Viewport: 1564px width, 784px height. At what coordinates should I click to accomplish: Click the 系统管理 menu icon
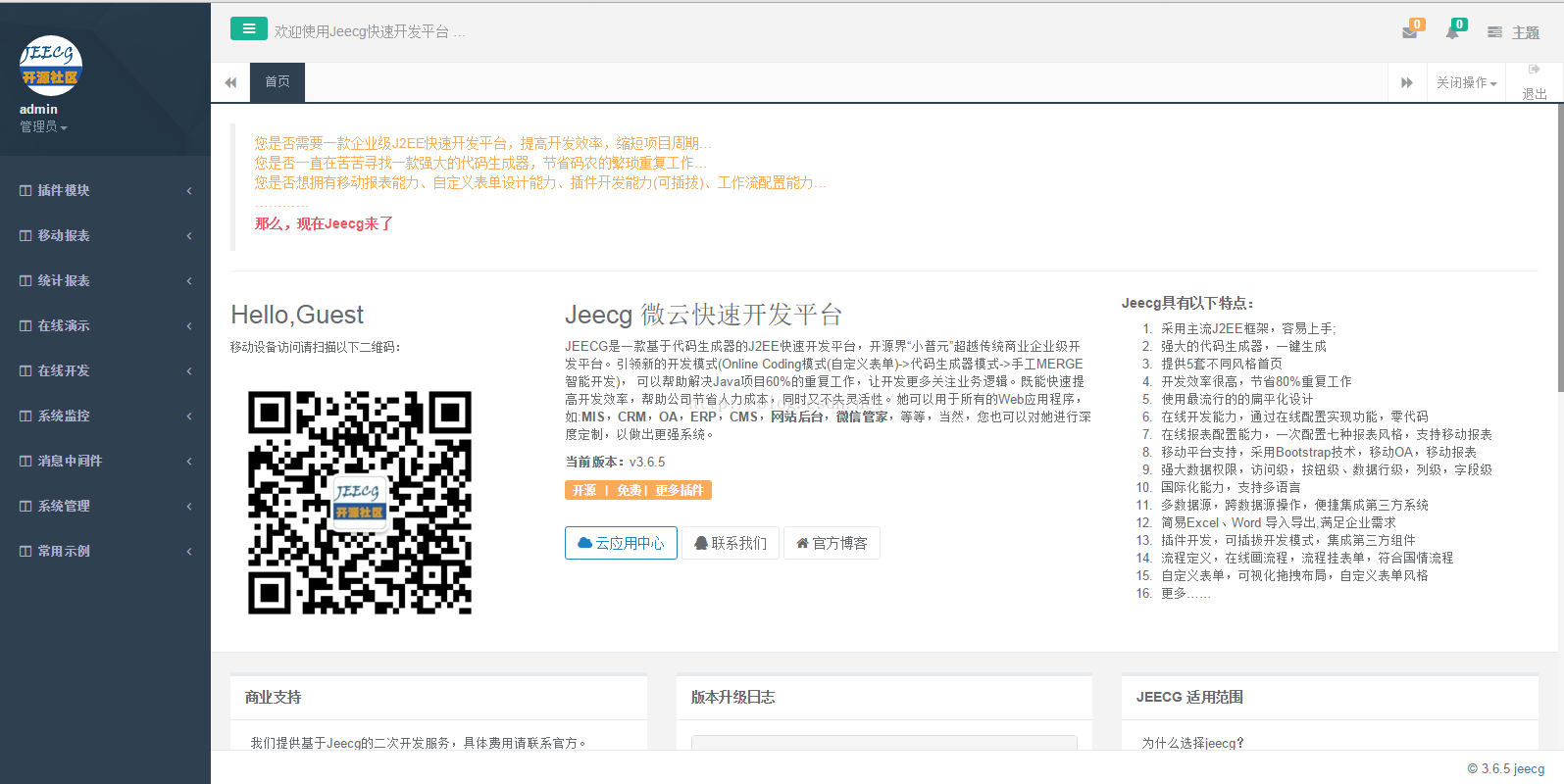[25, 506]
